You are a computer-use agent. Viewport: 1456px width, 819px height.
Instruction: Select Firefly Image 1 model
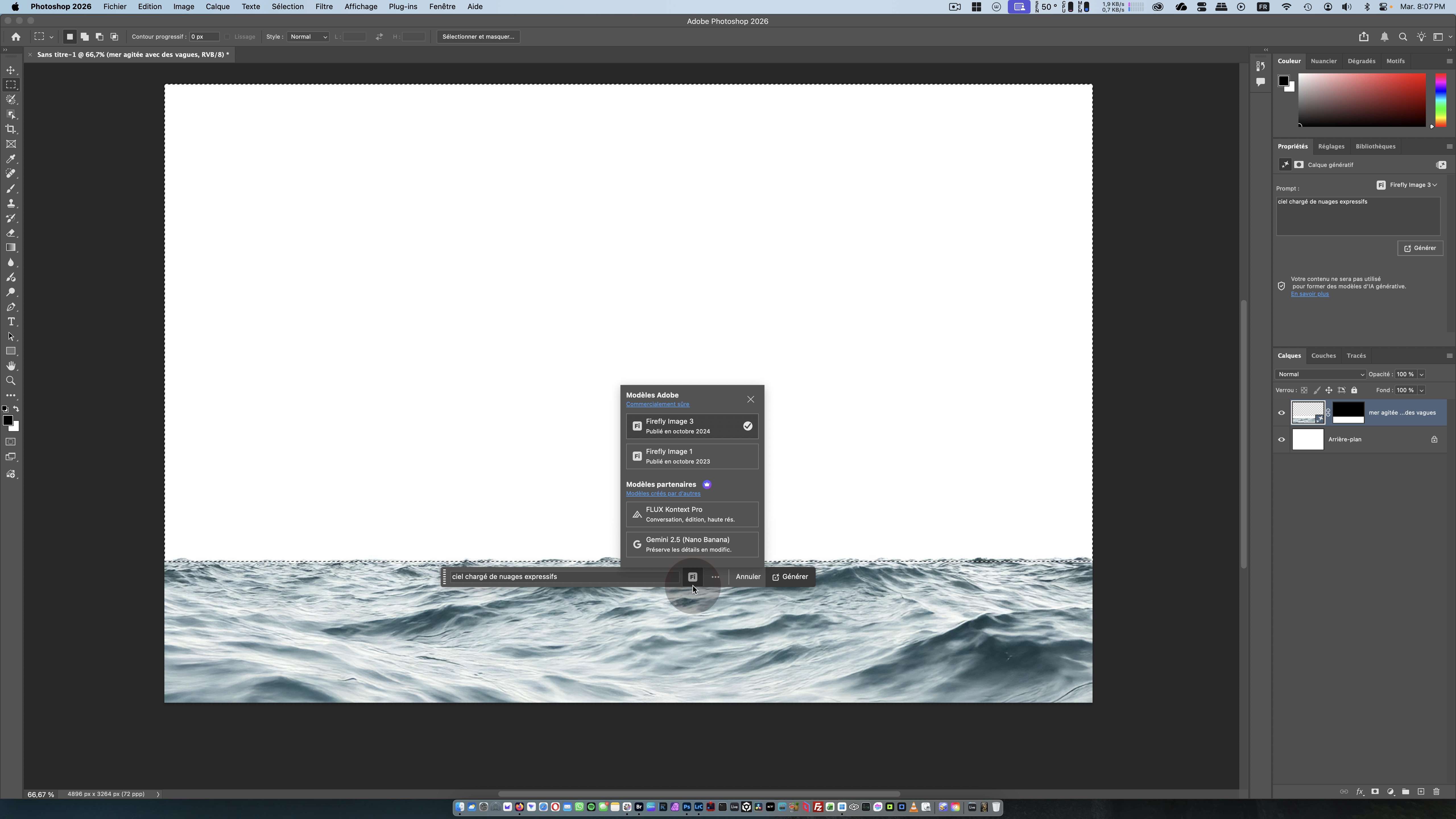click(692, 456)
